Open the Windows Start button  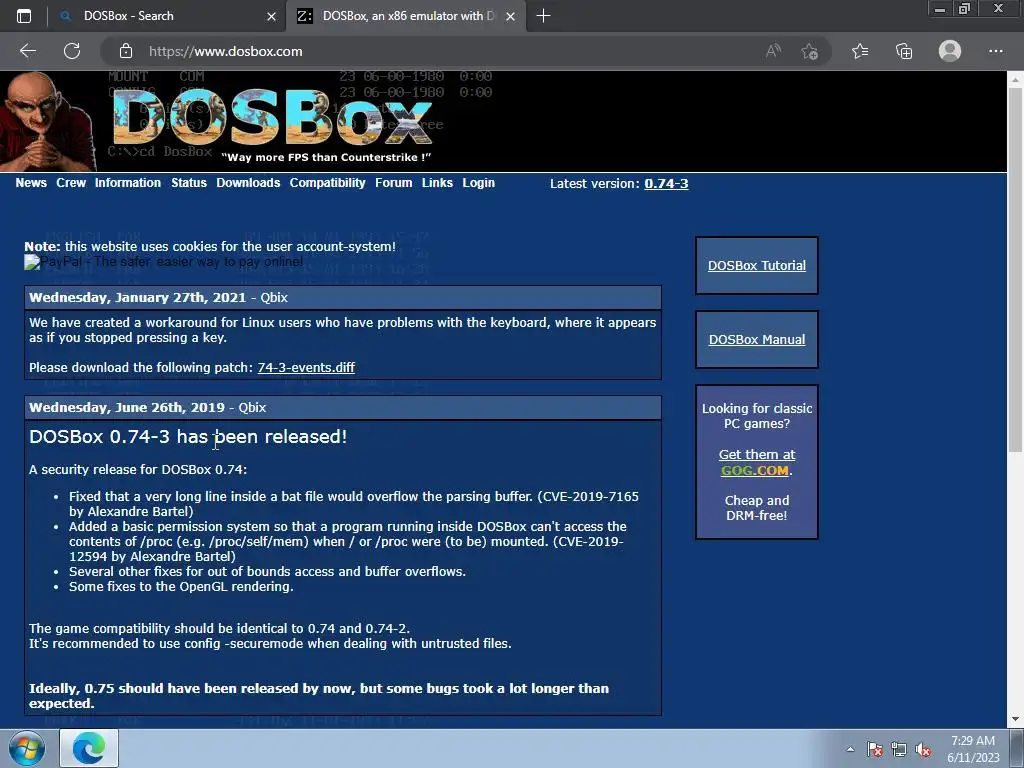(26, 748)
